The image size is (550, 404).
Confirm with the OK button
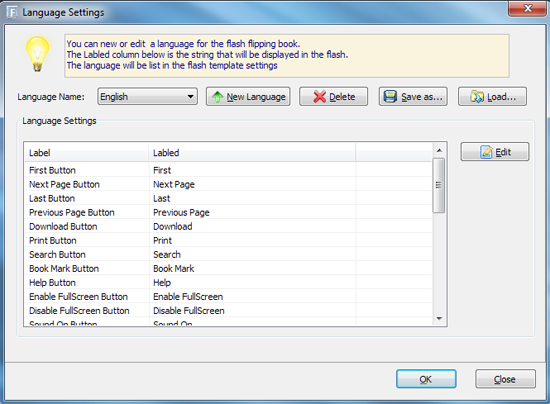pyautogui.click(x=426, y=379)
